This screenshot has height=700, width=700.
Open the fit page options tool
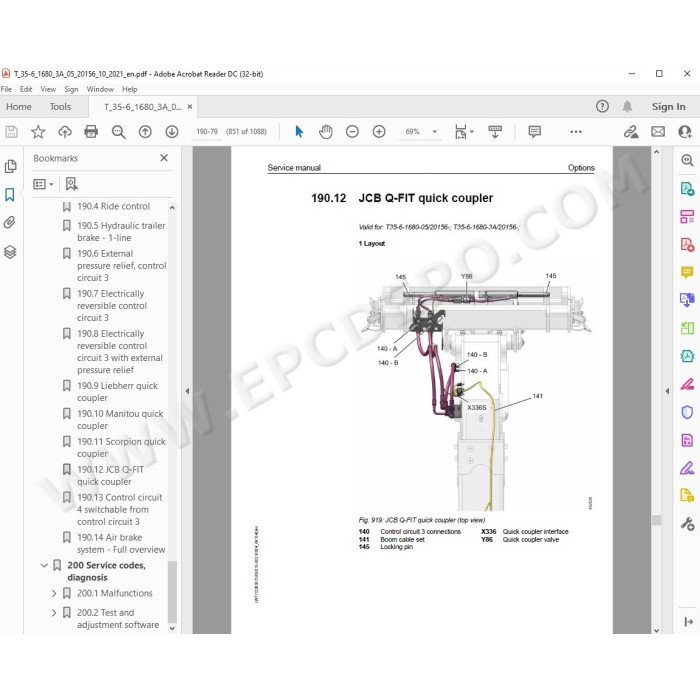(x=461, y=132)
